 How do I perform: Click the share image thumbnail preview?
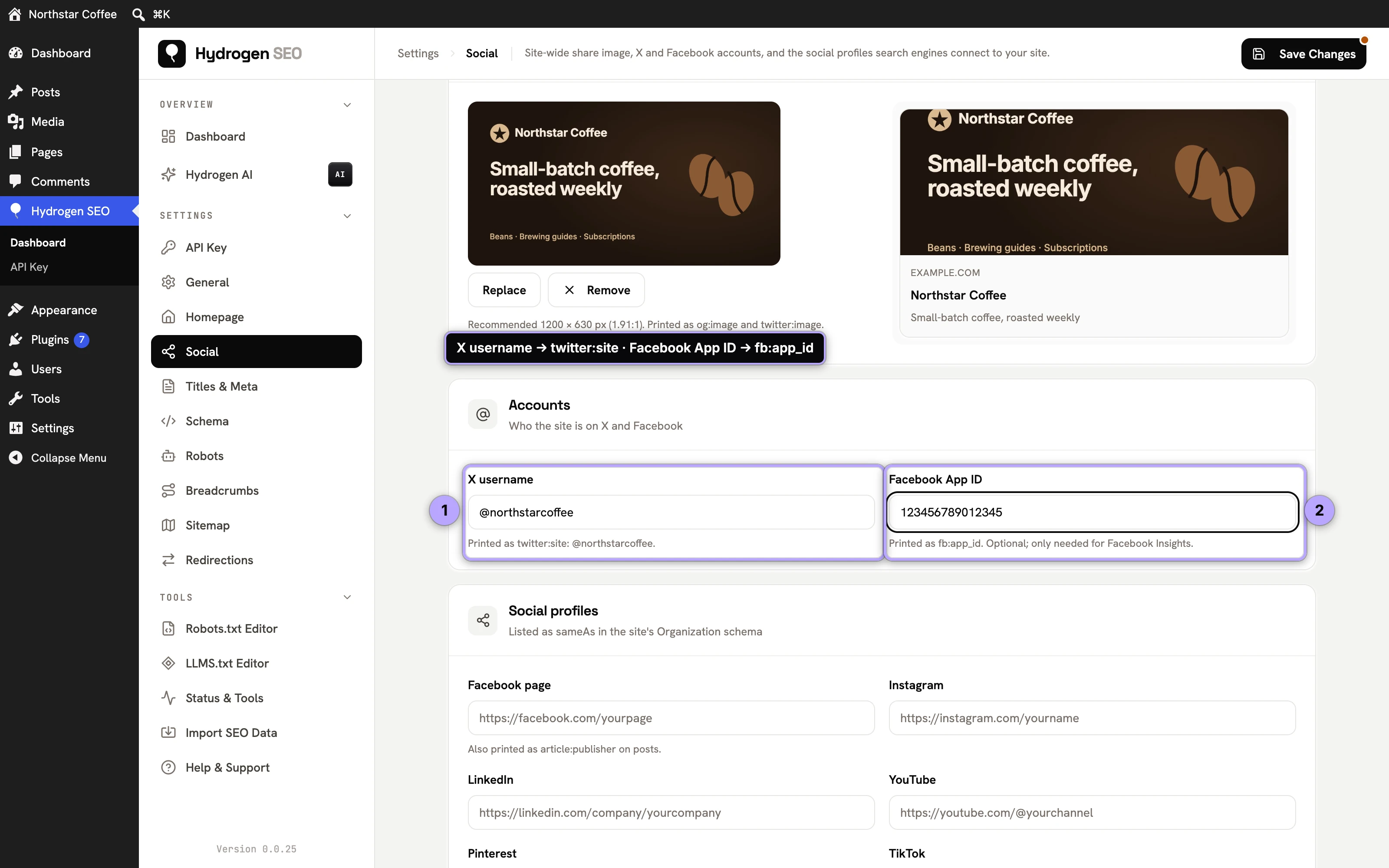click(x=624, y=184)
